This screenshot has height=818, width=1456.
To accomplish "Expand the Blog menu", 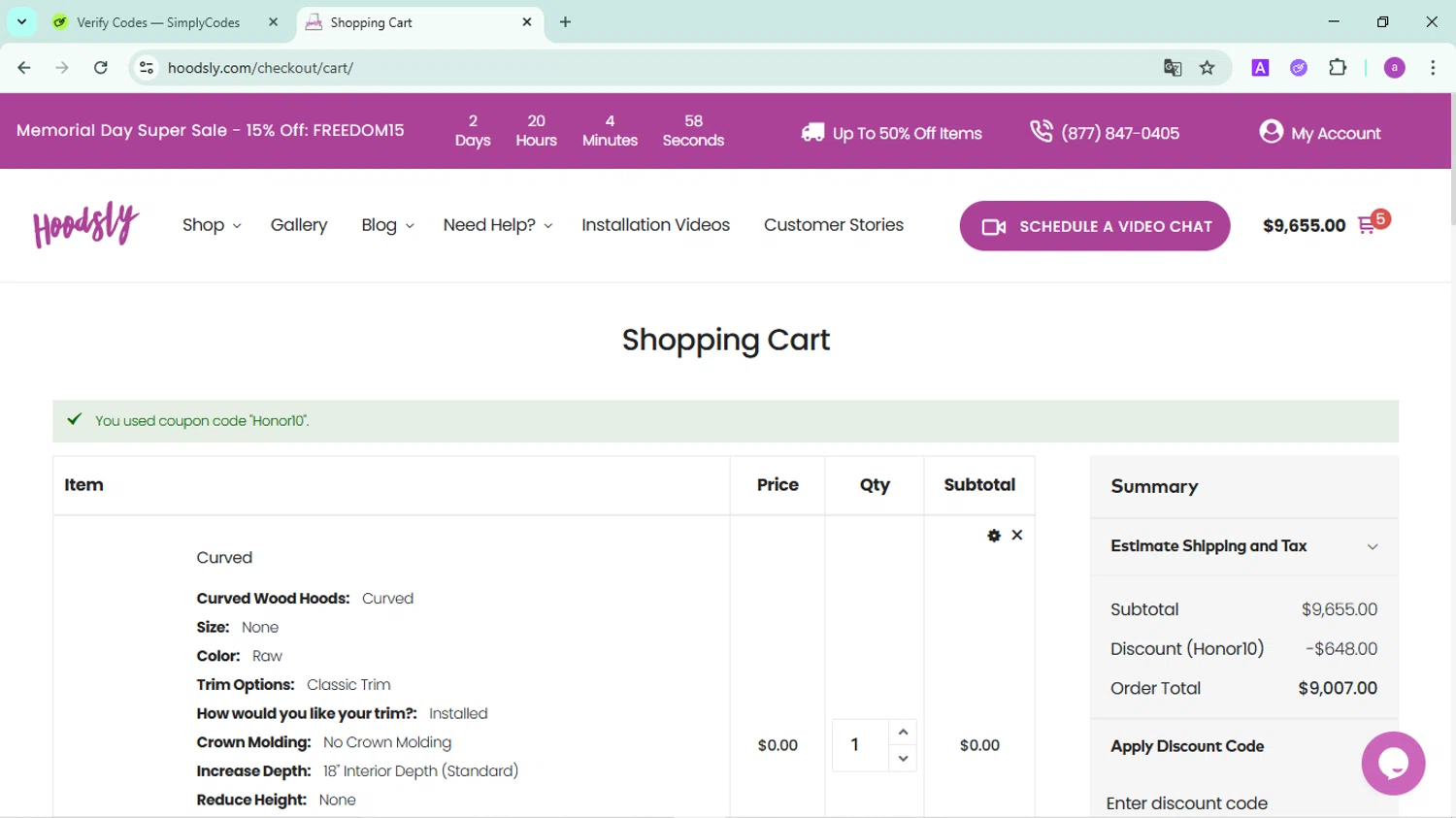I will point(387,225).
